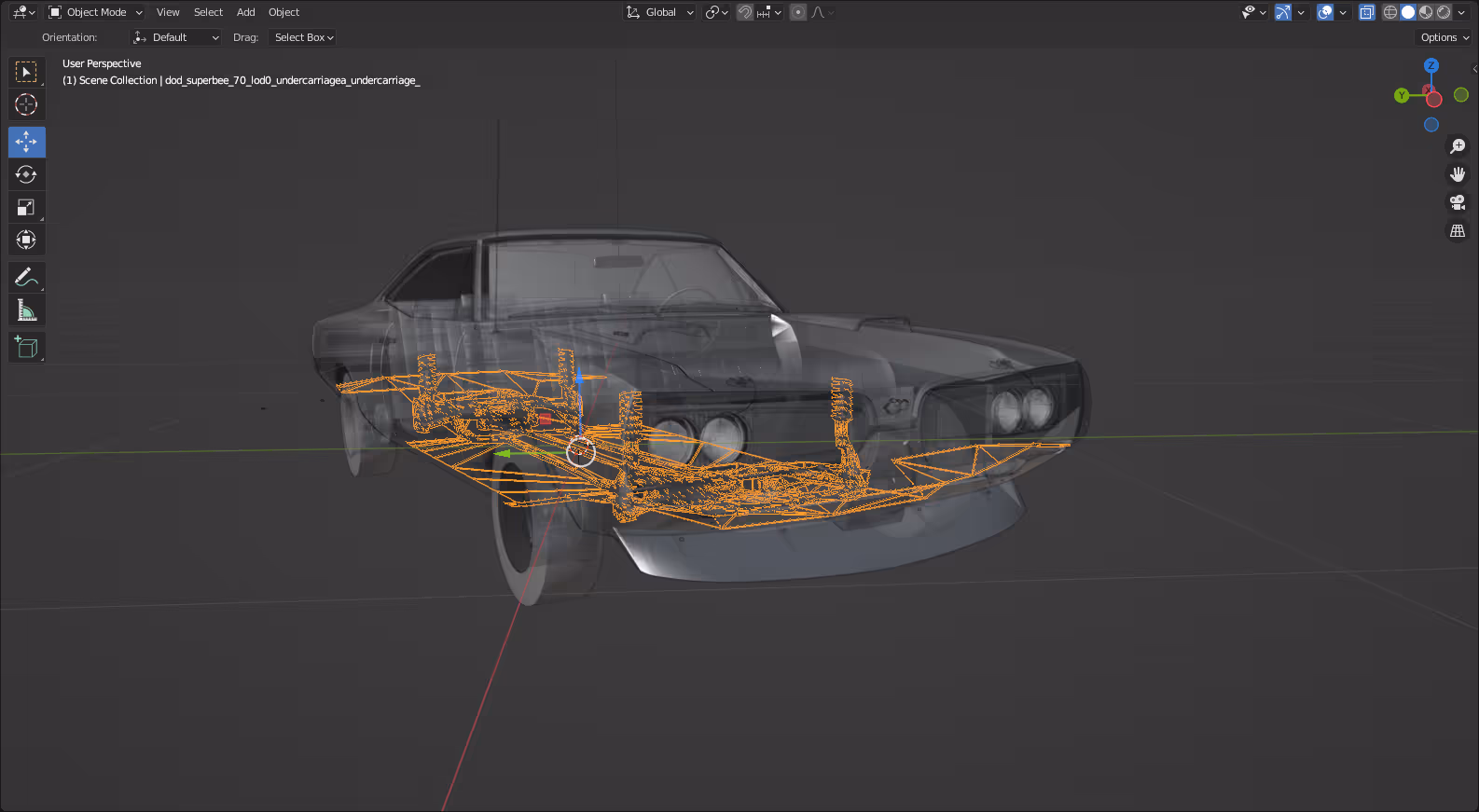The height and width of the screenshot is (812, 1479).
Task: Switch to wireframe viewport shading
Action: click(1390, 12)
